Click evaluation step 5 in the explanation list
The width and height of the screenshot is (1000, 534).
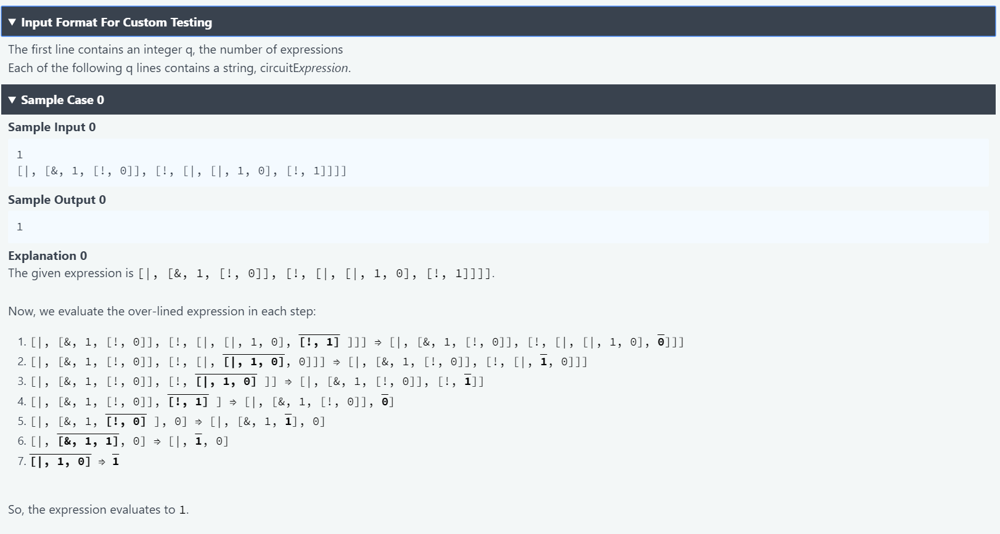click(172, 421)
